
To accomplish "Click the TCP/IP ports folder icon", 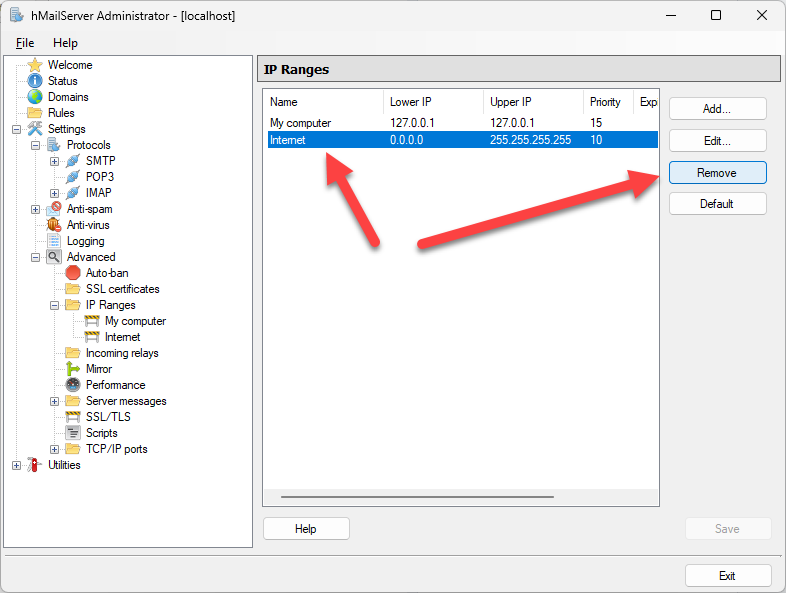I will (73, 449).
